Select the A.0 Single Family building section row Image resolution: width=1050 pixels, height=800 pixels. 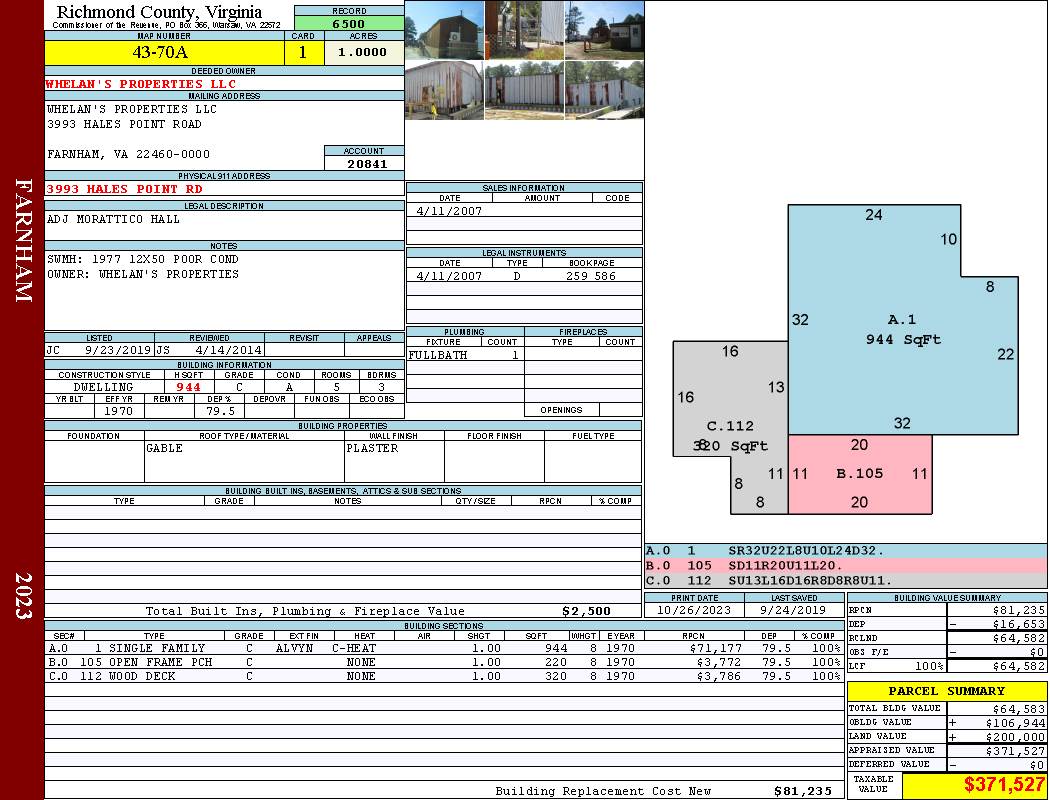[x=445, y=648]
